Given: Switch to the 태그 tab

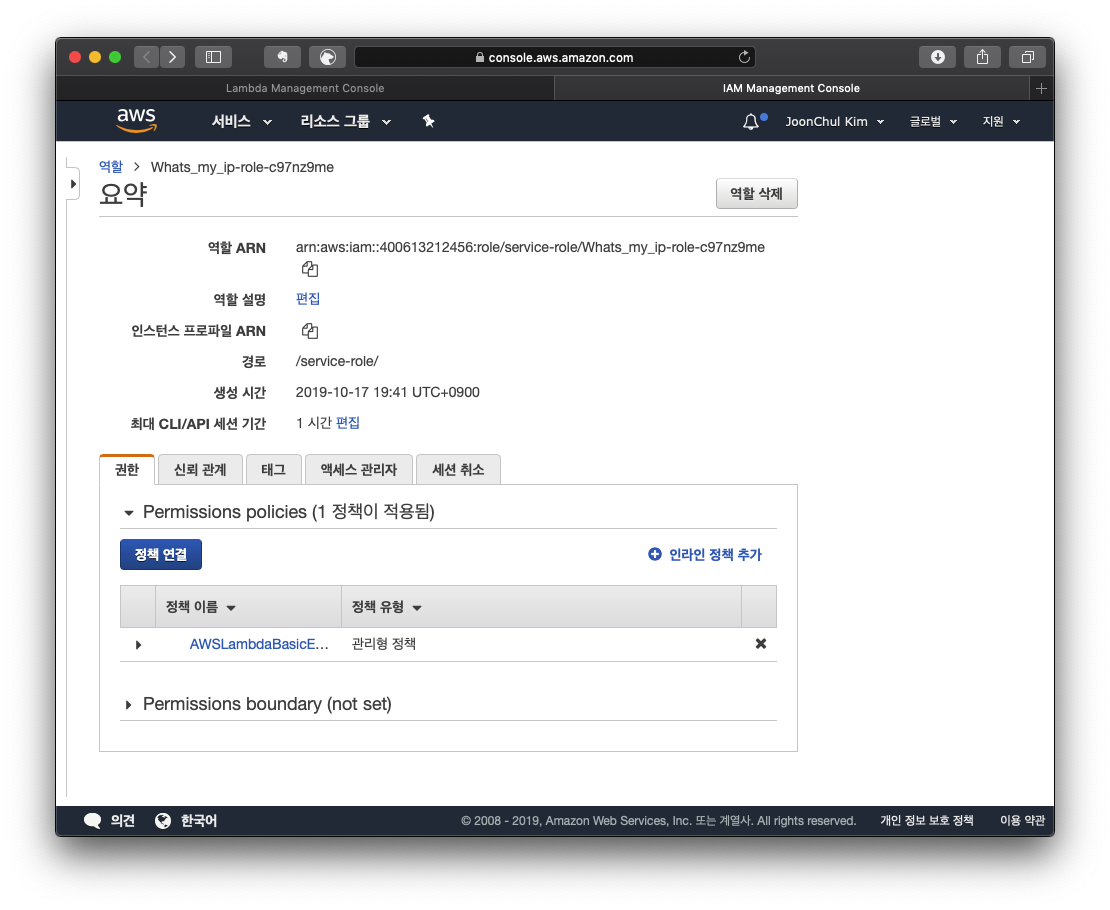Looking at the screenshot, I should click(273, 470).
